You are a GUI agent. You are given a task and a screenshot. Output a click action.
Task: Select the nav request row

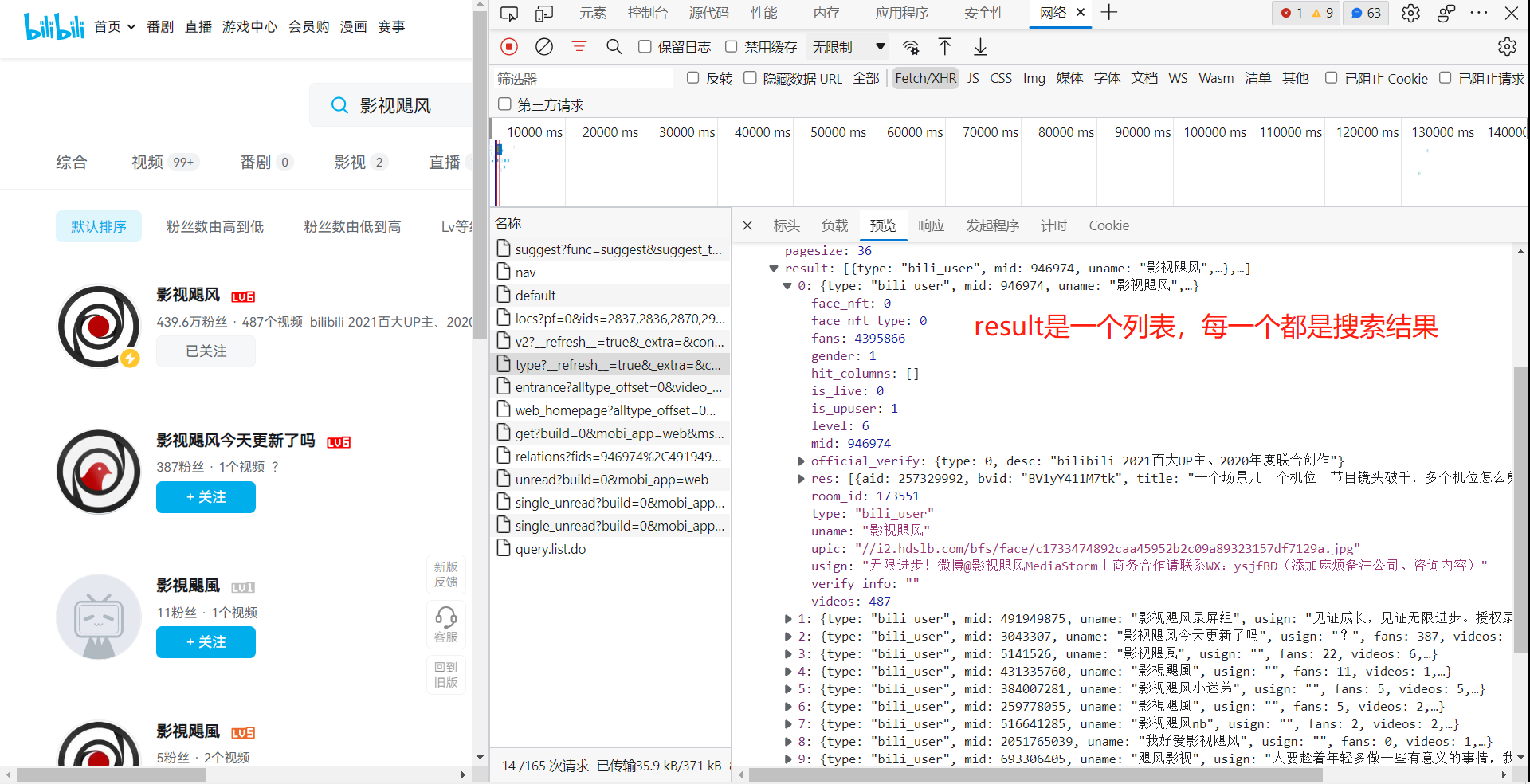coord(610,272)
